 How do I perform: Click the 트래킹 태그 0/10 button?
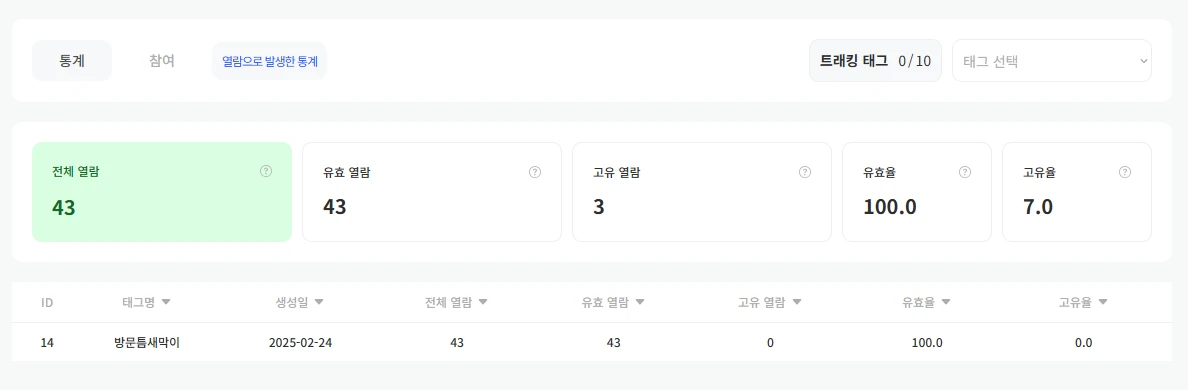[875, 61]
